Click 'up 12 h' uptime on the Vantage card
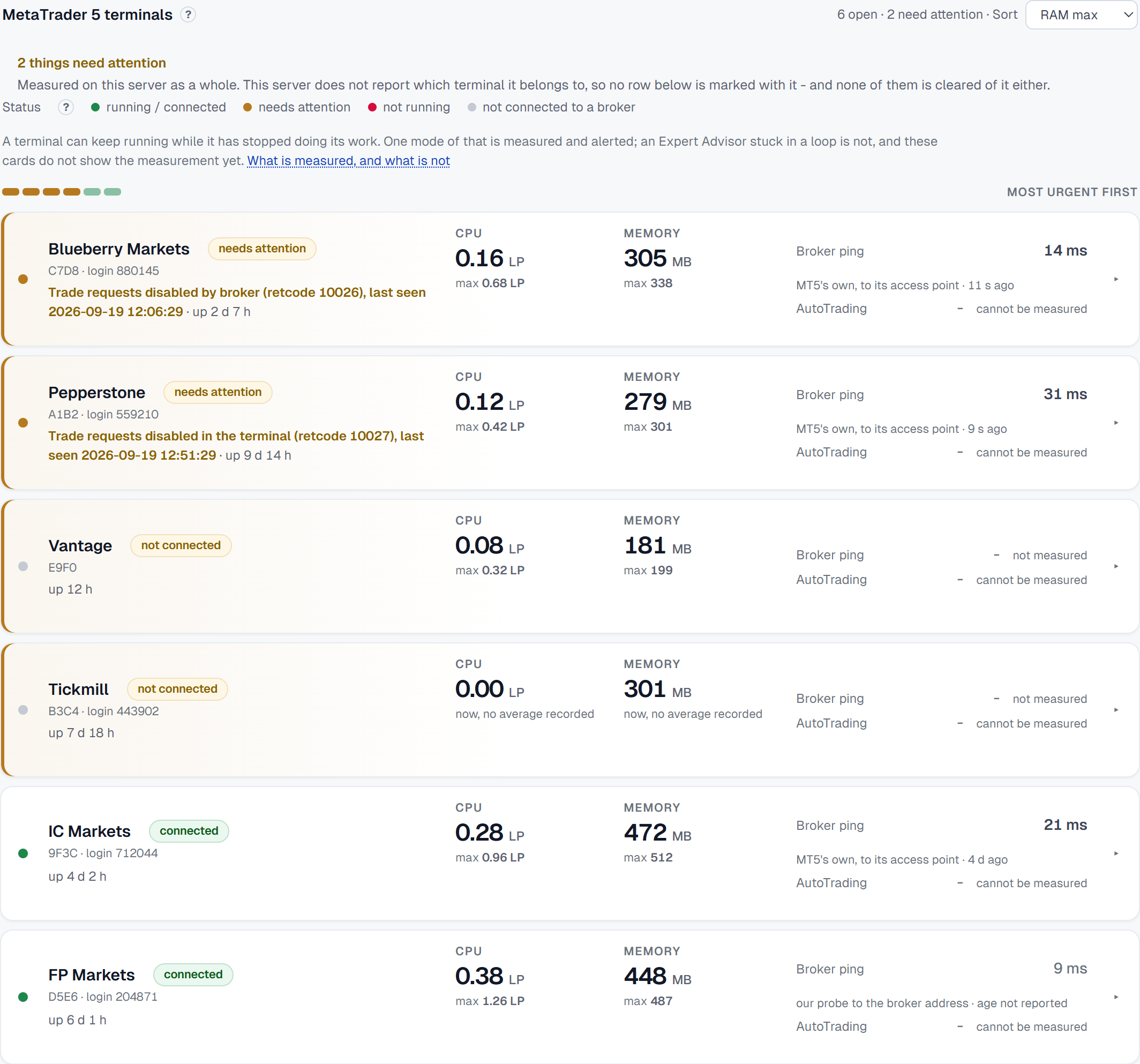This screenshot has width=1140, height=1064. (x=70, y=590)
